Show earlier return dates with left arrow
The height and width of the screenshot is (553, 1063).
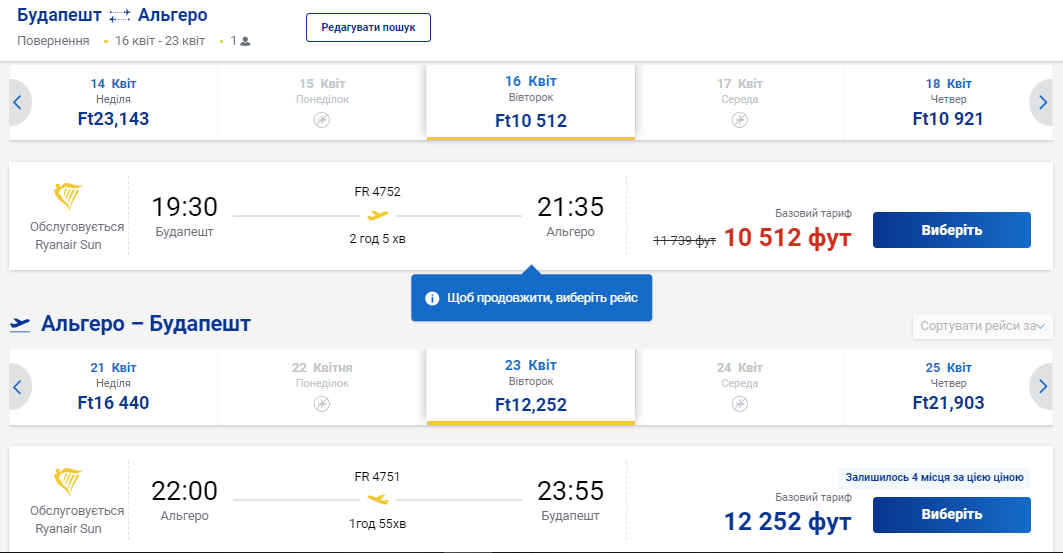click(18, 386)
